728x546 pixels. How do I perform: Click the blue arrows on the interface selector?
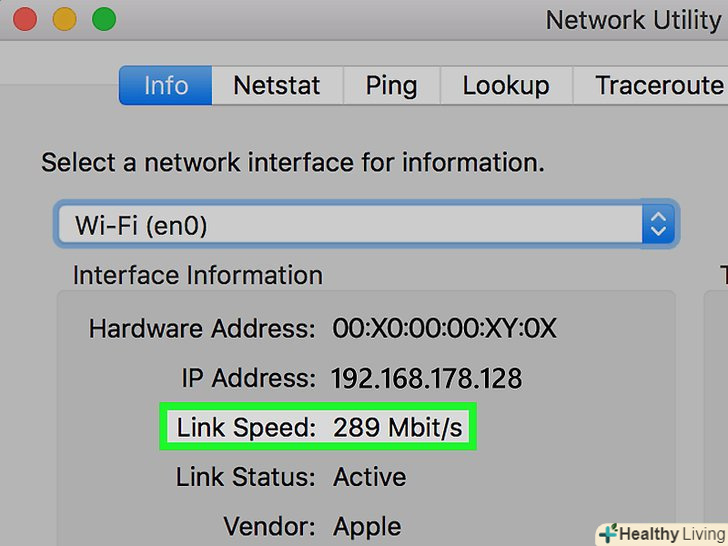coord(657,226)
